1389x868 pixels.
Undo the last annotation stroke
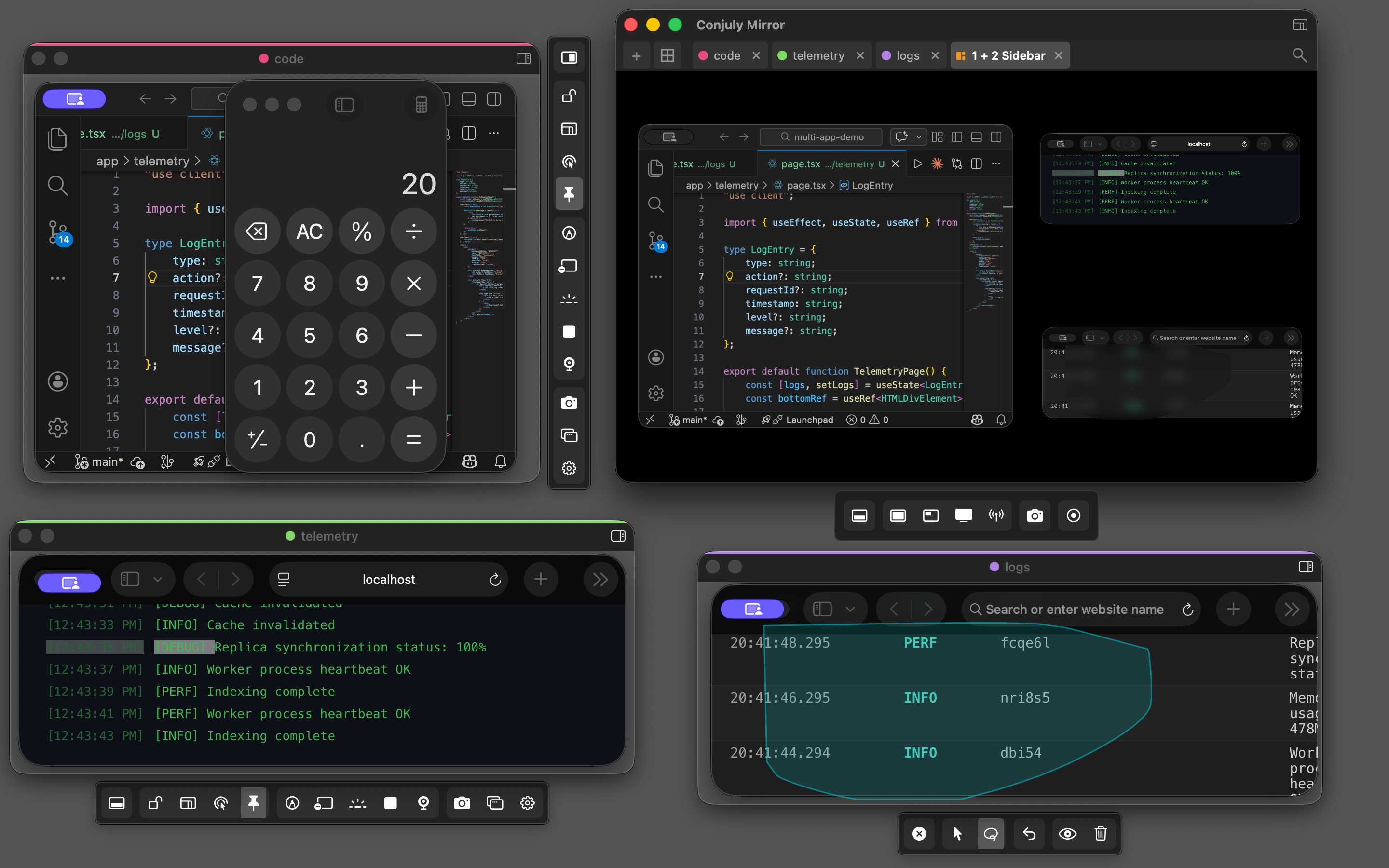[1029, 834]
